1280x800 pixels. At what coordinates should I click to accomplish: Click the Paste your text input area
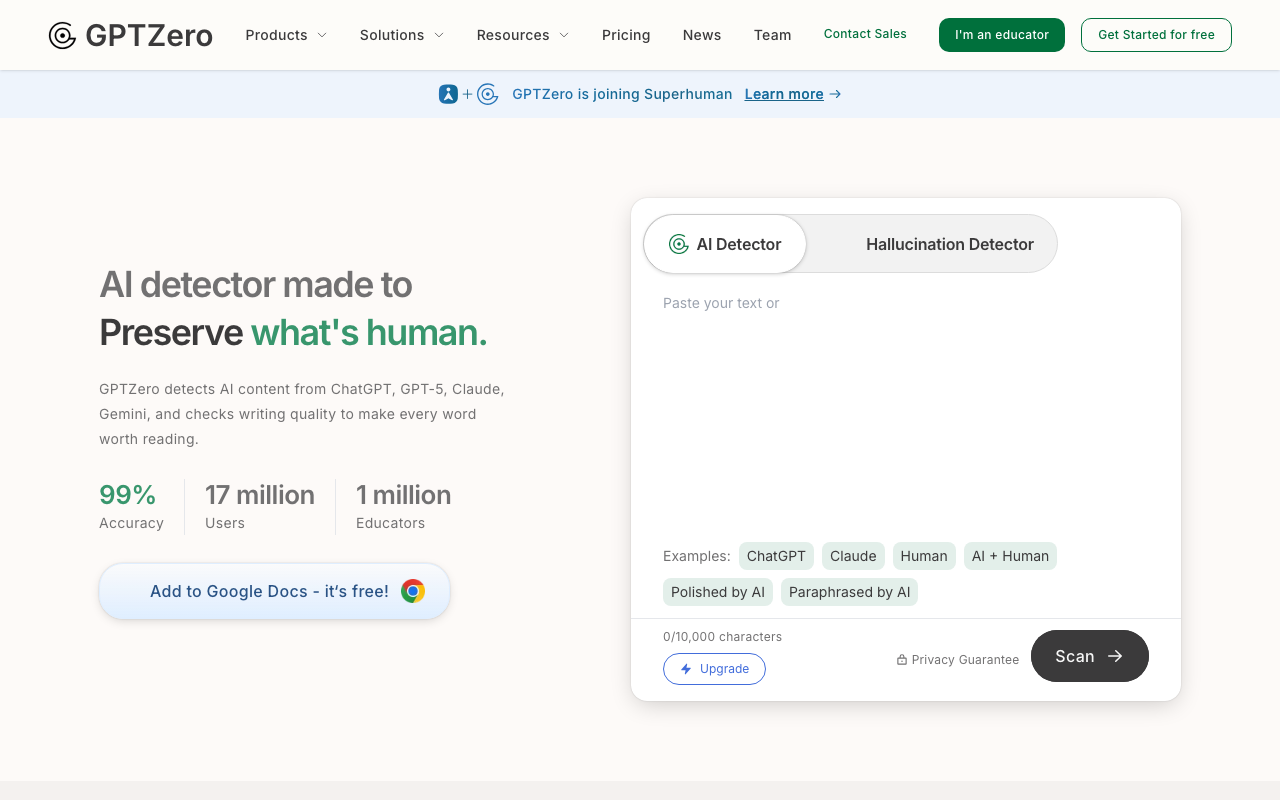click(905, 410)
